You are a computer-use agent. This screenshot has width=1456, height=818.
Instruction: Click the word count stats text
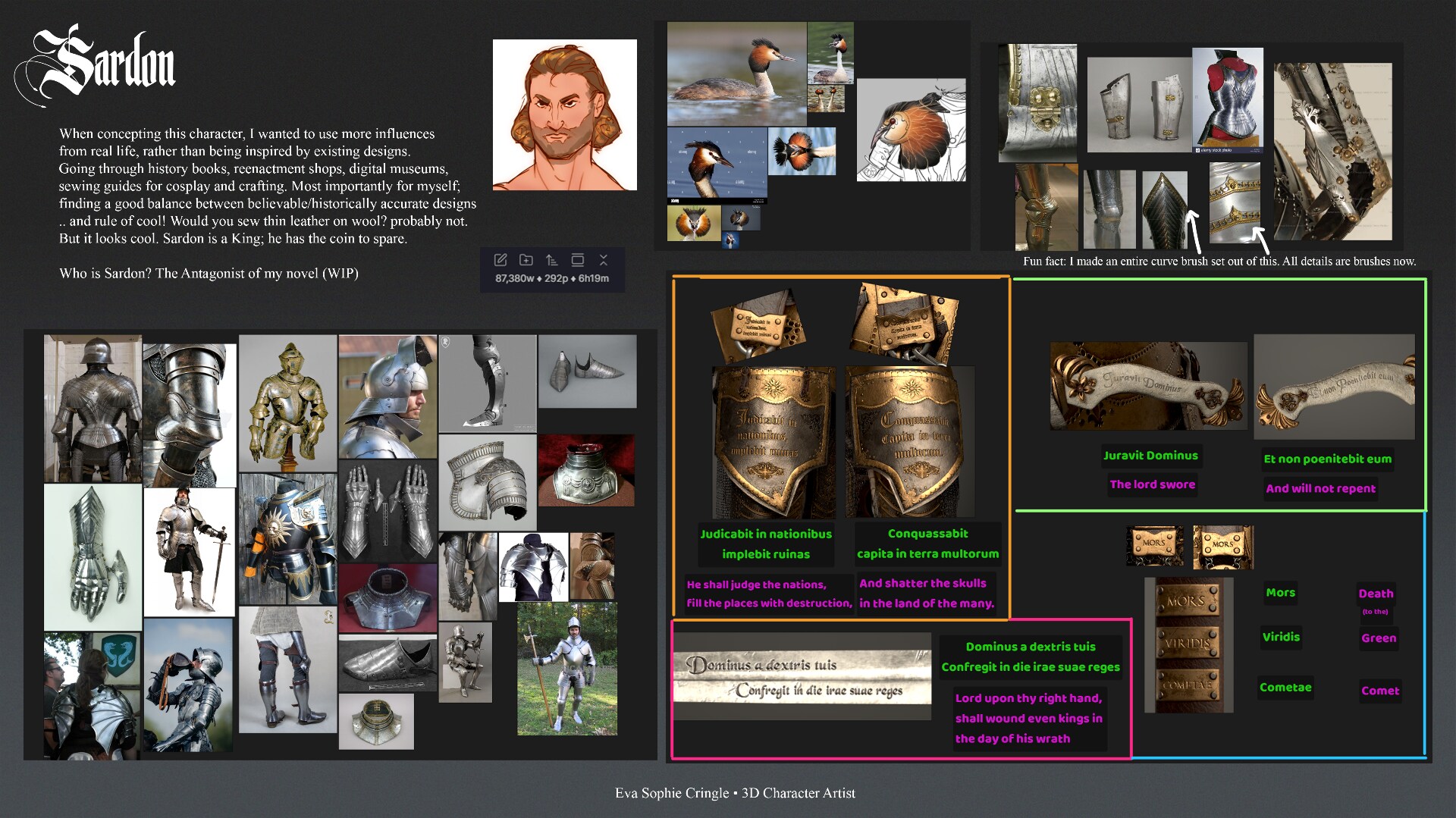coord(551,279)
